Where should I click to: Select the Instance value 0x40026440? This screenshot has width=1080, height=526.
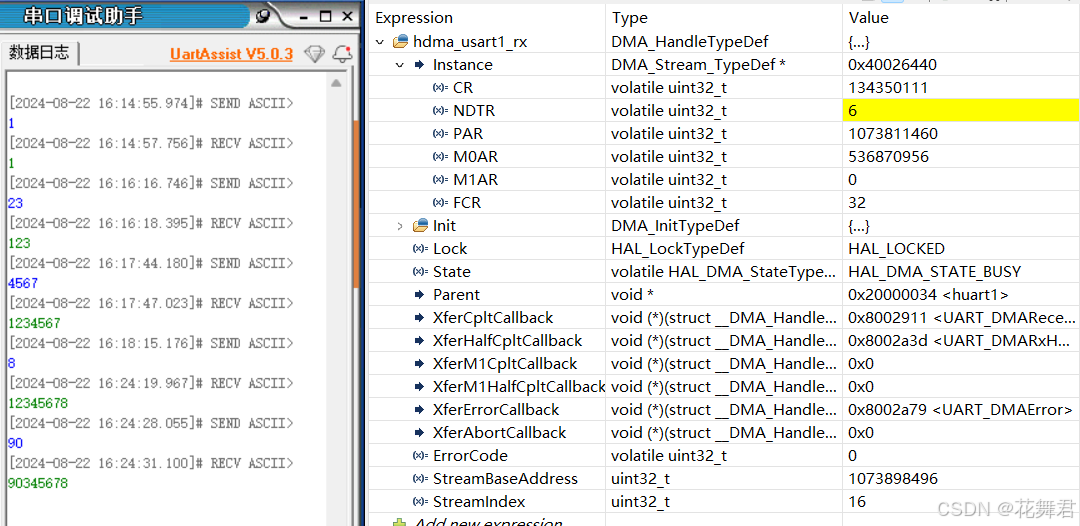click(892, 65)
